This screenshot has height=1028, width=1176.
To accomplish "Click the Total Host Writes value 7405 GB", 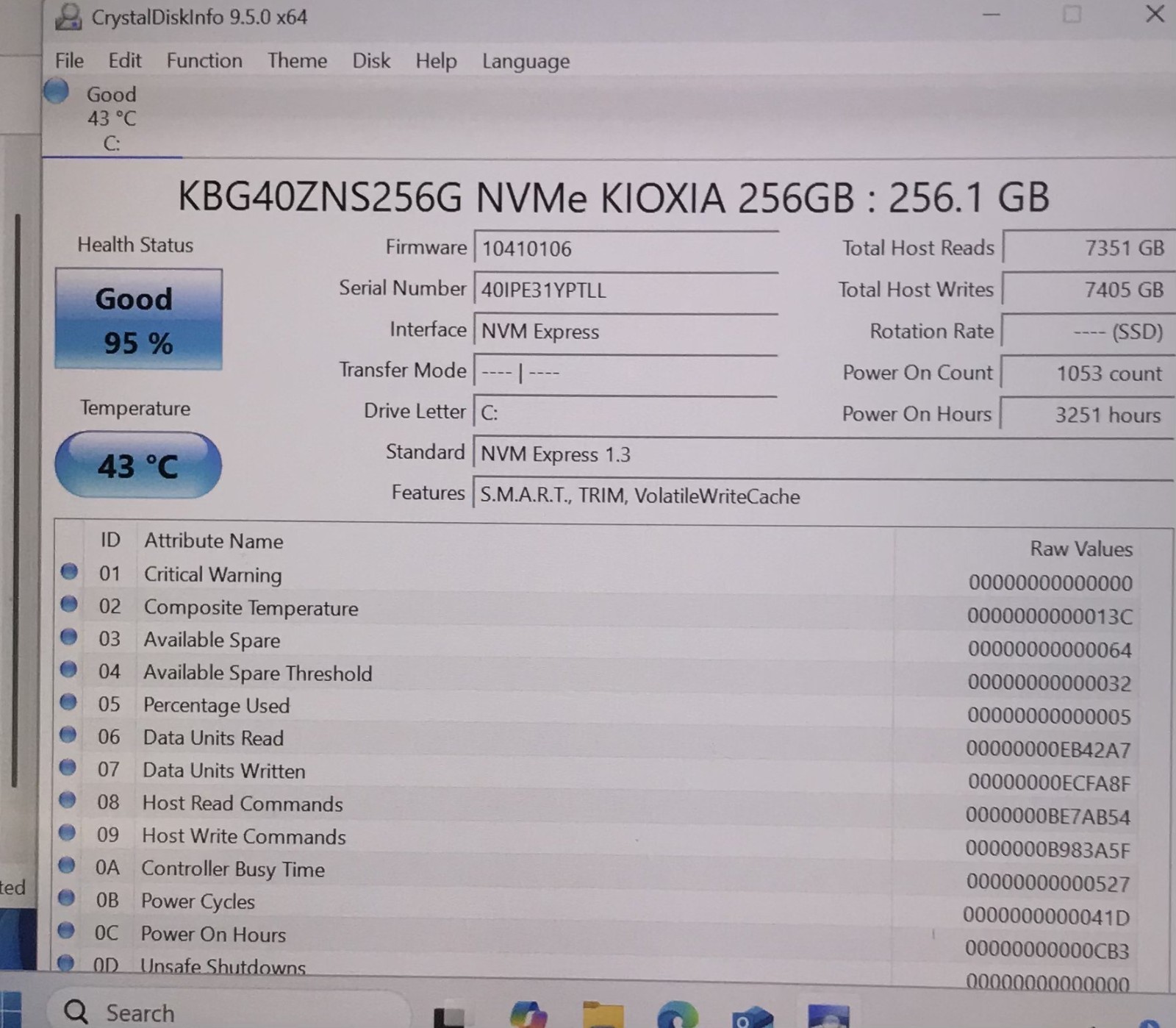I will [x=1089, y=289].
